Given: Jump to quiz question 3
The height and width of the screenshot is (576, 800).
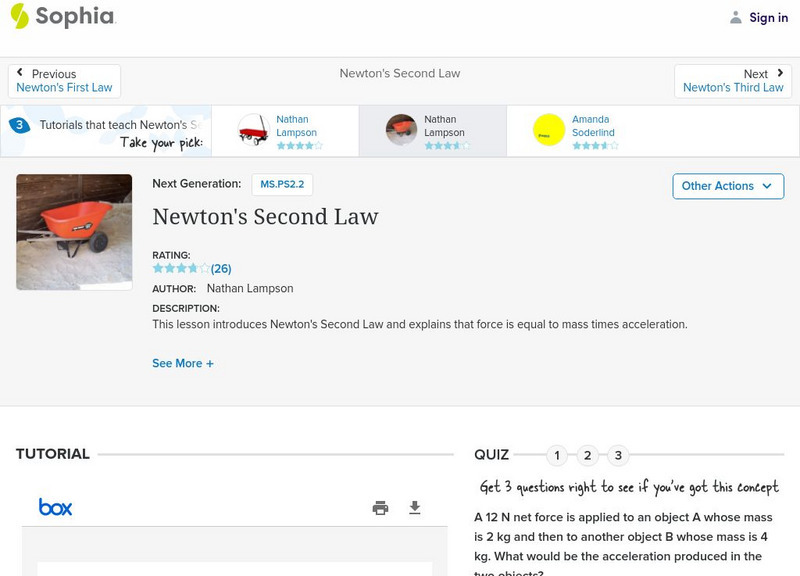Looking at the screenshot, I should click(x=618, y=456).
